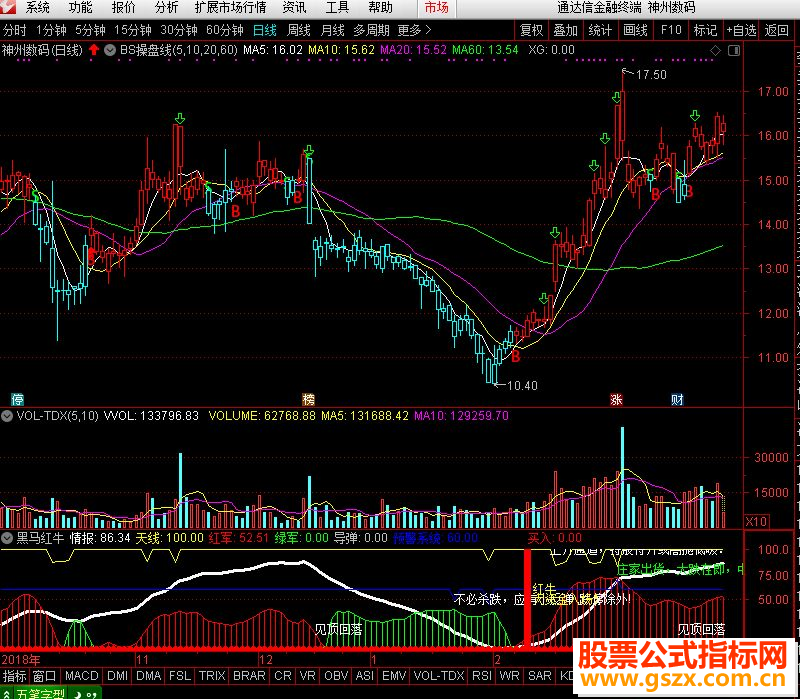
Task: Switch to 30分钟 chart period
Action: click(x=179, y=31)
